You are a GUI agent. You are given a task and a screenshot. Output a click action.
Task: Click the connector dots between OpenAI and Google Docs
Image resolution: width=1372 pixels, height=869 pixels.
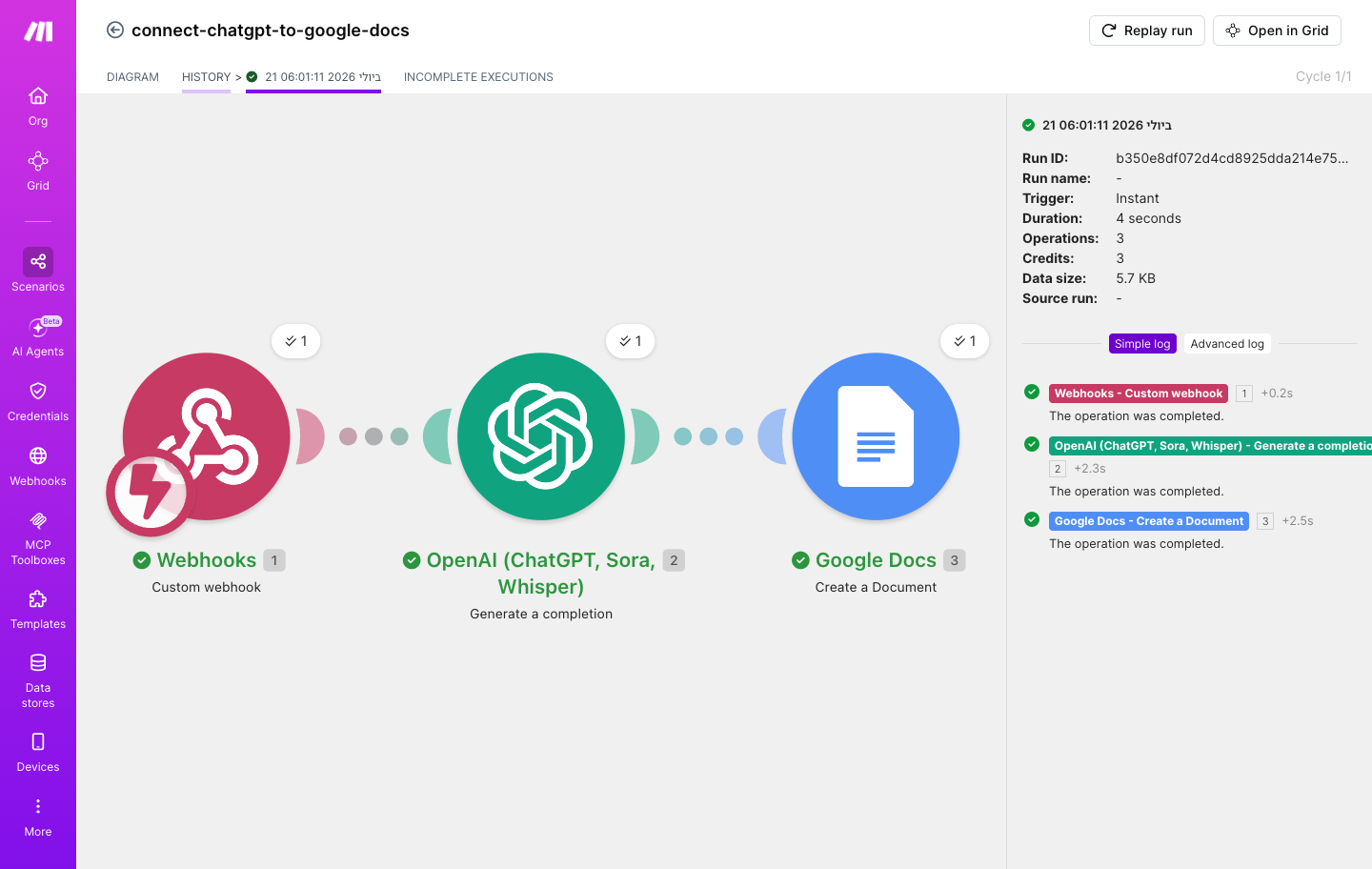click(708, 436)
